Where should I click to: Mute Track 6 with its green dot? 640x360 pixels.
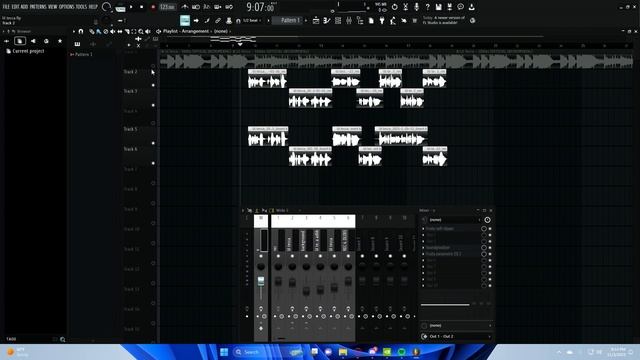pyautogui.click(x=153, y=163)
